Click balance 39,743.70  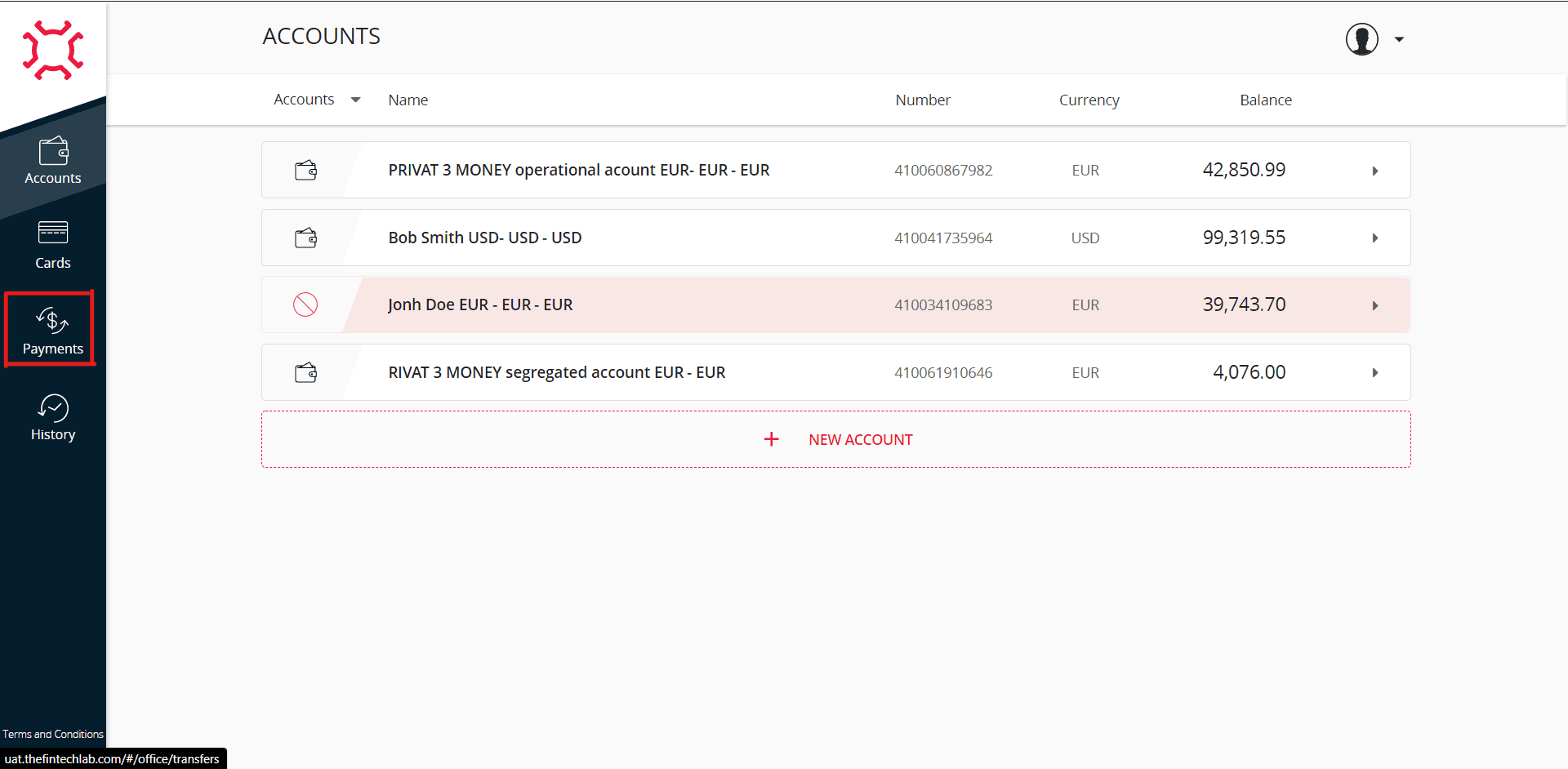click(1244, 304)
